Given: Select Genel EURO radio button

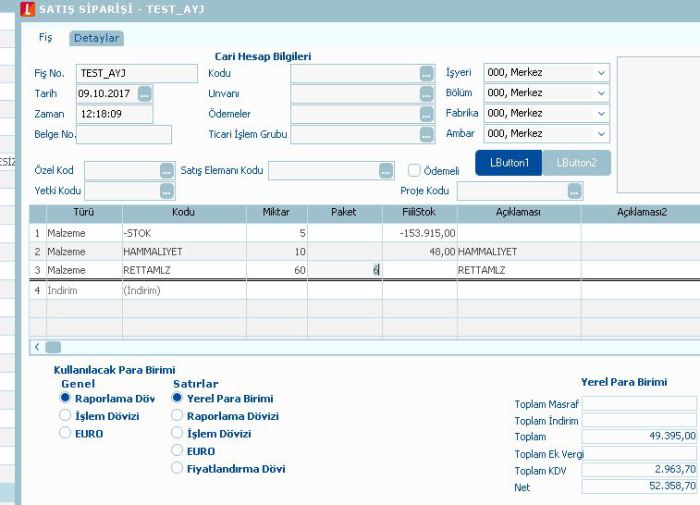Looking at the screenshot, I should click(x=65, y=432).
